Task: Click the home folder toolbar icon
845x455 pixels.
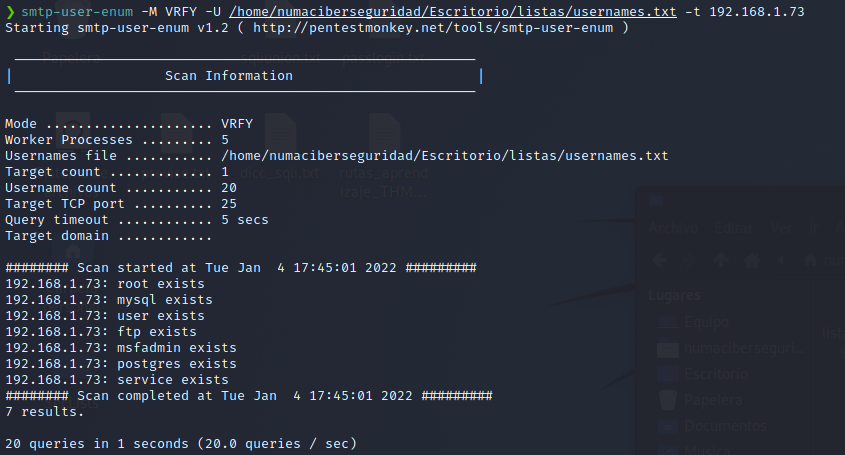Action: [751, 260]
